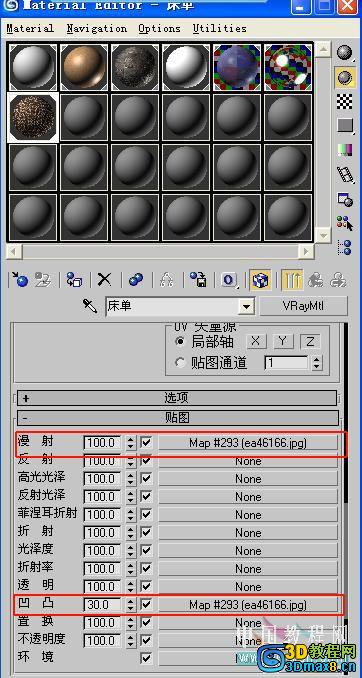The width and height of the screenshot is (362, 678).
Task: Click the Sample Type sphere icon
Action: [x=344, y=53]
